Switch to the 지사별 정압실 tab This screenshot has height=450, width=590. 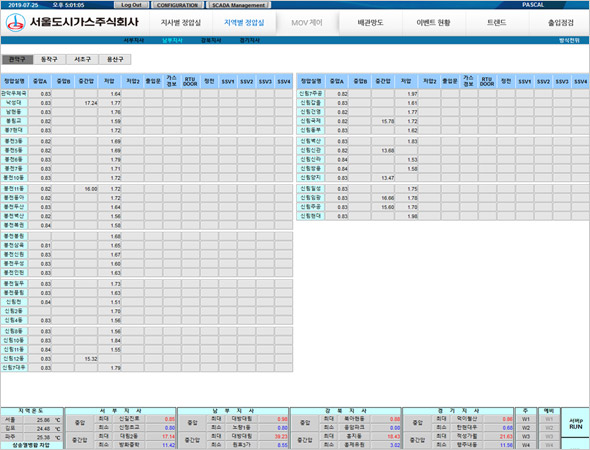point(181,23)
